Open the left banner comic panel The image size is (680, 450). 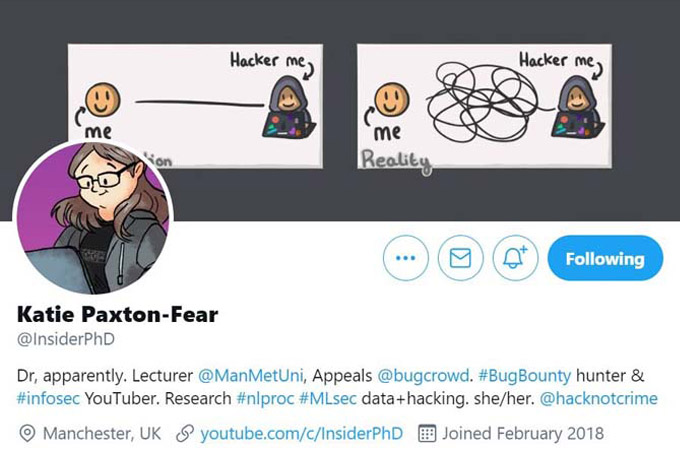point(195,106)
